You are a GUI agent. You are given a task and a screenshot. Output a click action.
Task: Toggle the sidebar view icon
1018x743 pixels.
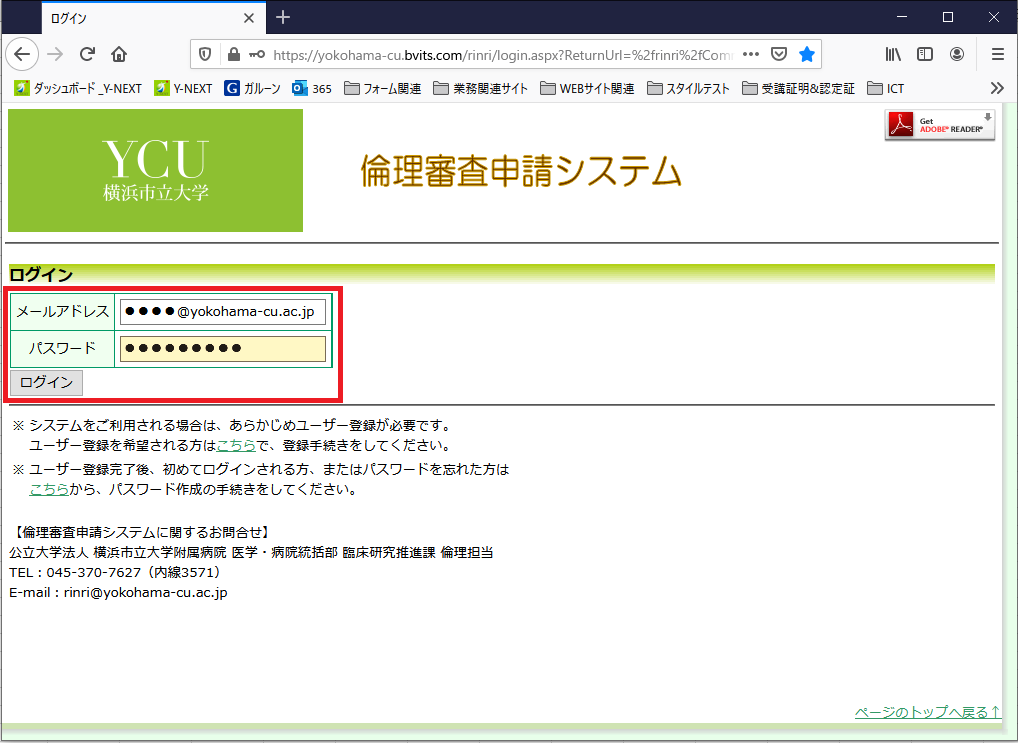925,54
